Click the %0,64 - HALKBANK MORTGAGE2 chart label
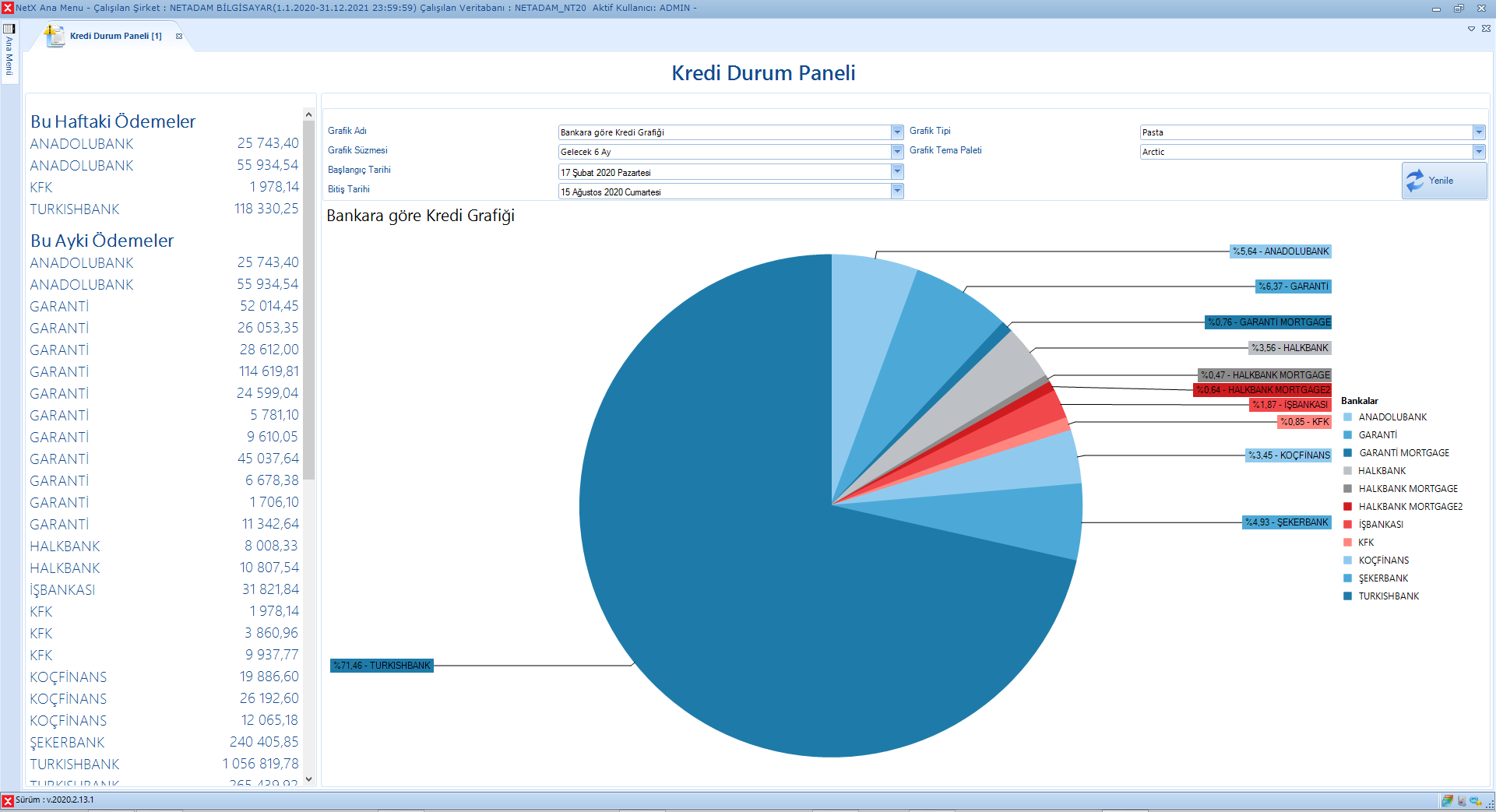Screen dimensions: 1496x812 tap(1263, 390)
